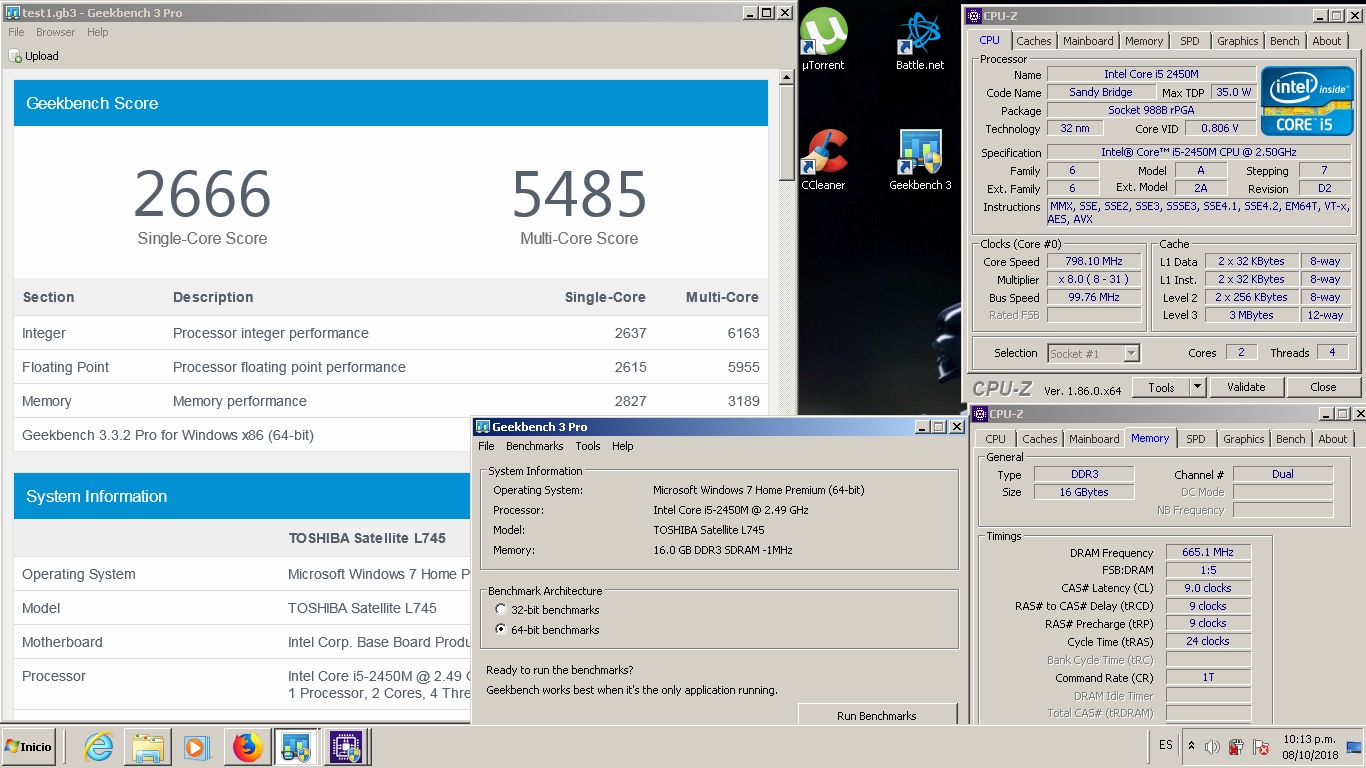The height and width of the screenshot is (768, 1366).
Task: Open the Battle.net desktop shortcut
Action: pyautogui.click(x=919, y=40)
